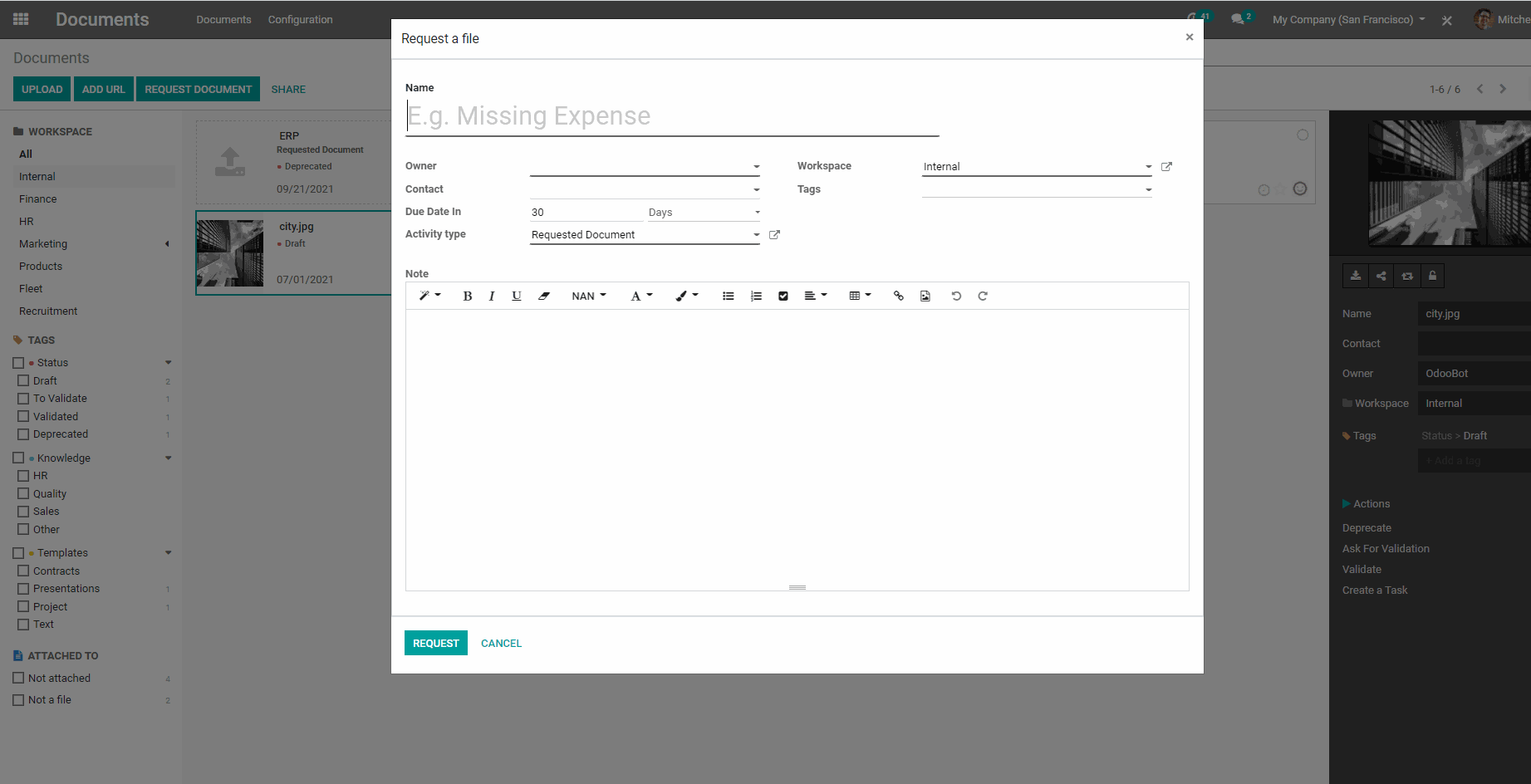Collapse the Templates tag group arrow
Screen dimensions: 1531x784
click(169, 553)
